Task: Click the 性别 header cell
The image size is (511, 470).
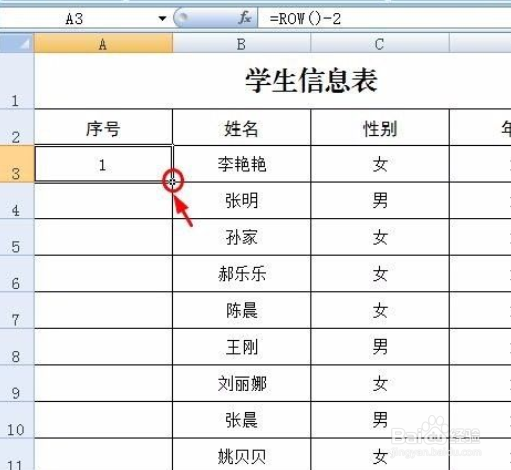Action: click(x=380, y=127)
